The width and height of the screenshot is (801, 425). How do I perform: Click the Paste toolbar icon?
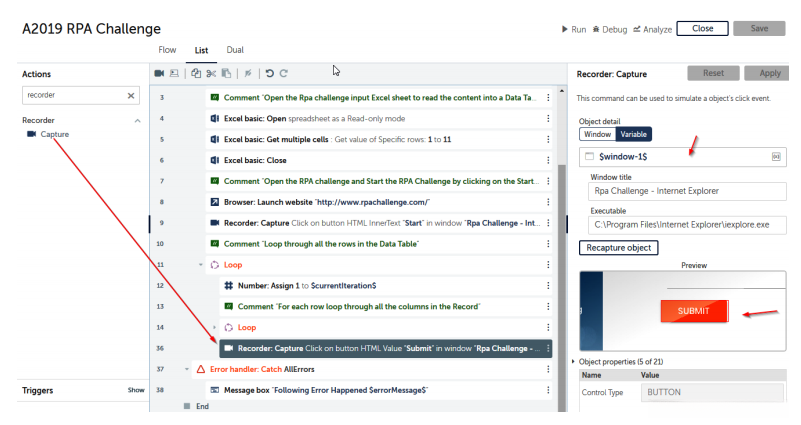point(226,73)
